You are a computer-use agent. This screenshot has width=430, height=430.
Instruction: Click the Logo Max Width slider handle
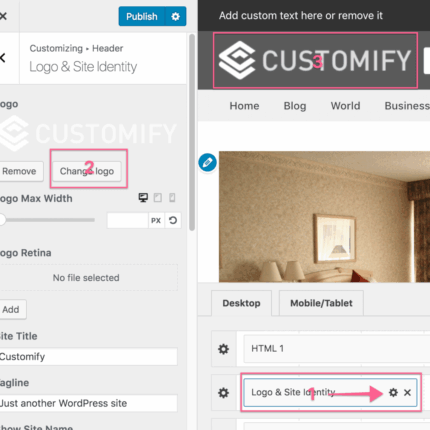click(2, 220)
